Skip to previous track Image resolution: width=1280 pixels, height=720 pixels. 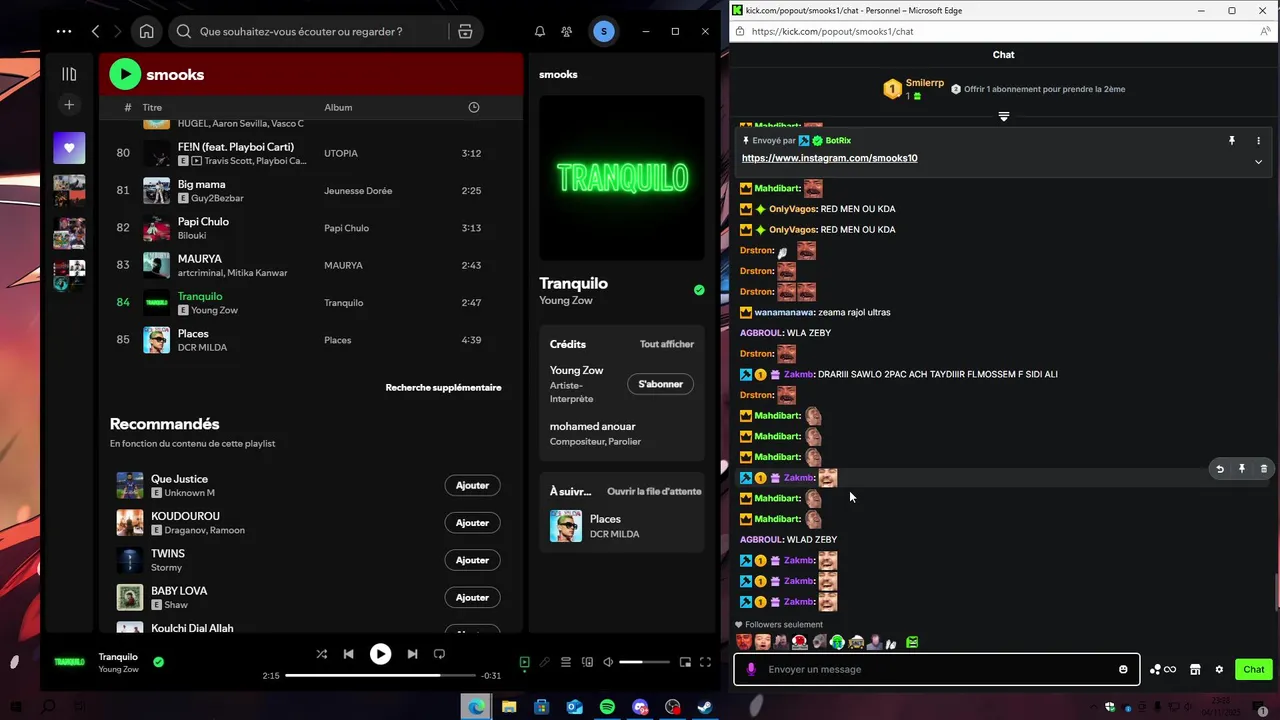348,654
